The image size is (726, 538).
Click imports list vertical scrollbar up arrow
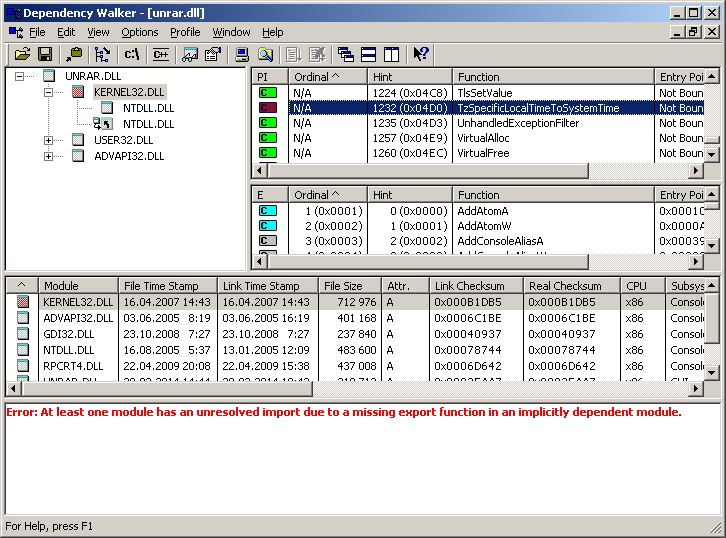[712, 76]
